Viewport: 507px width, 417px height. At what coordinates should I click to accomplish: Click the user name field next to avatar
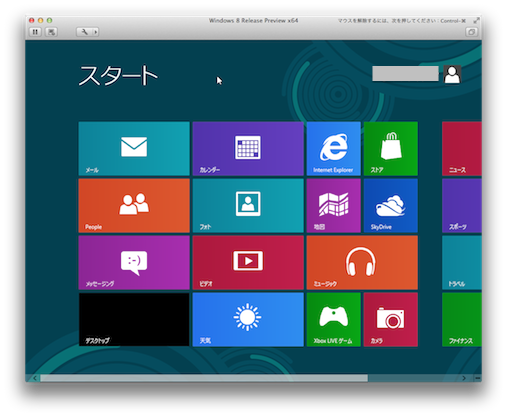click(x=405, y=73)
